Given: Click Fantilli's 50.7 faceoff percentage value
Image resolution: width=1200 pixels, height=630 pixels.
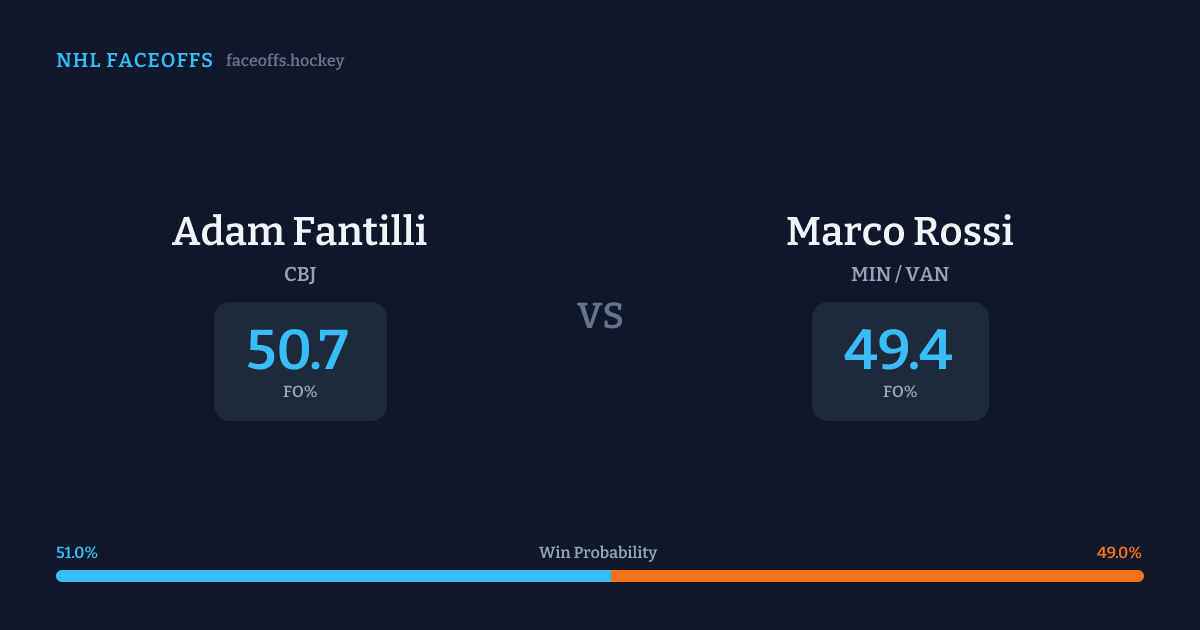Looking at the screenshot, I should pos(298,351).
